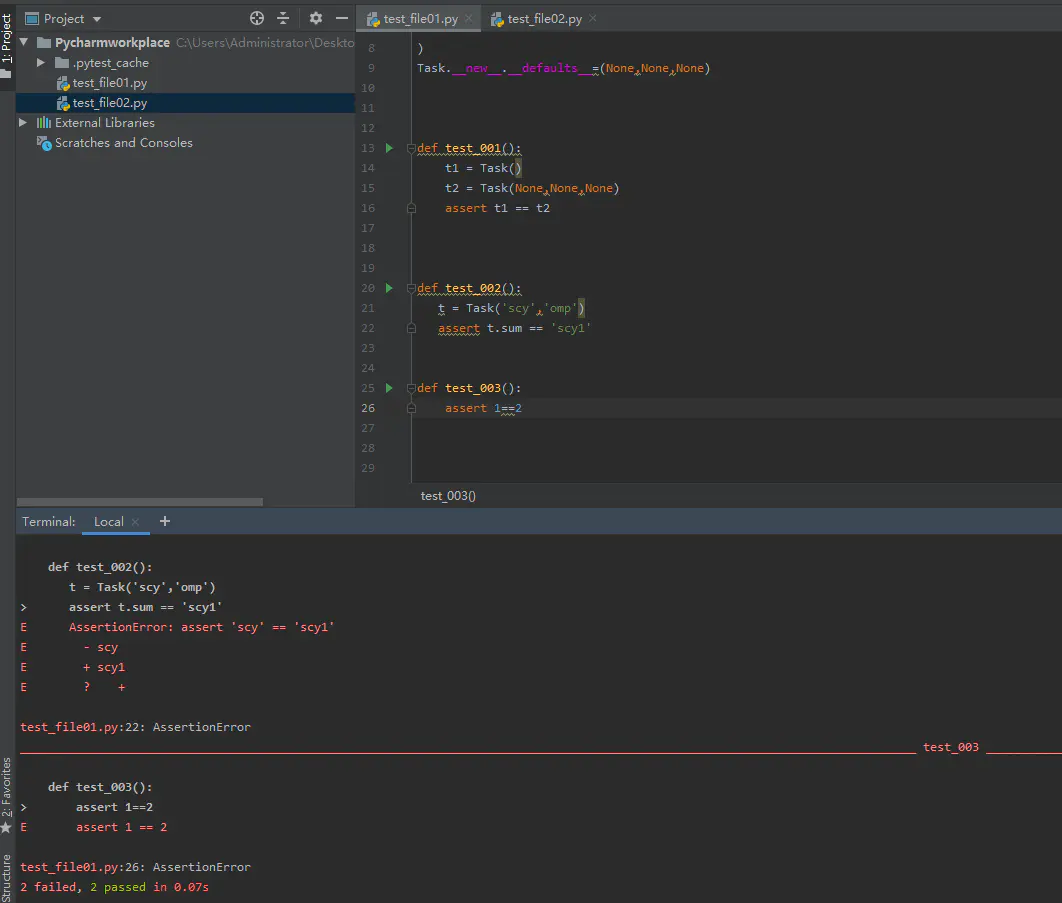The image size is (1062, 903).
Task: Click line number 13 in gutter
Action: pyautogui.click(x=368, y=148)
